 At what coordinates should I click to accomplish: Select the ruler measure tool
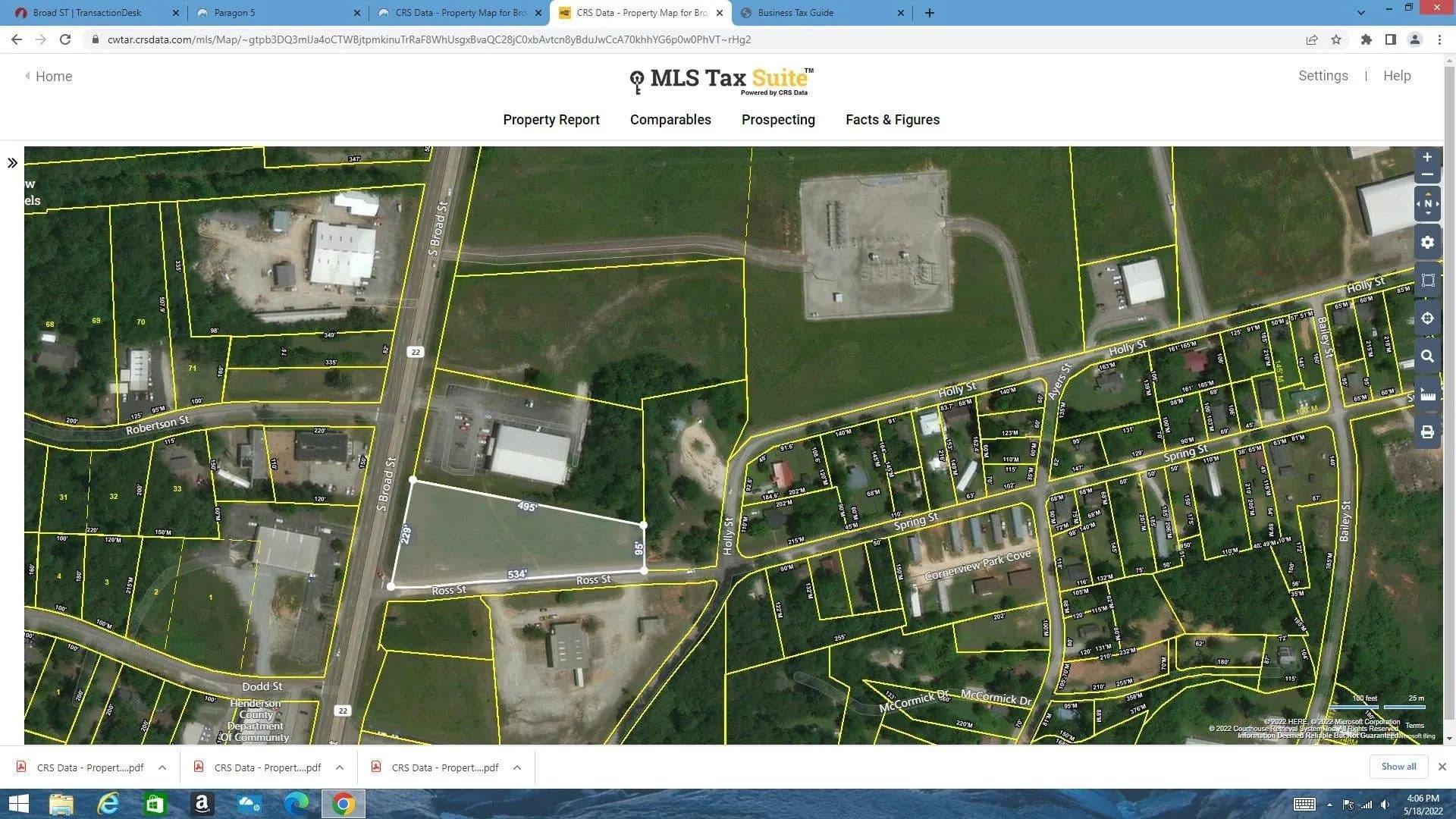[1426, 394]
